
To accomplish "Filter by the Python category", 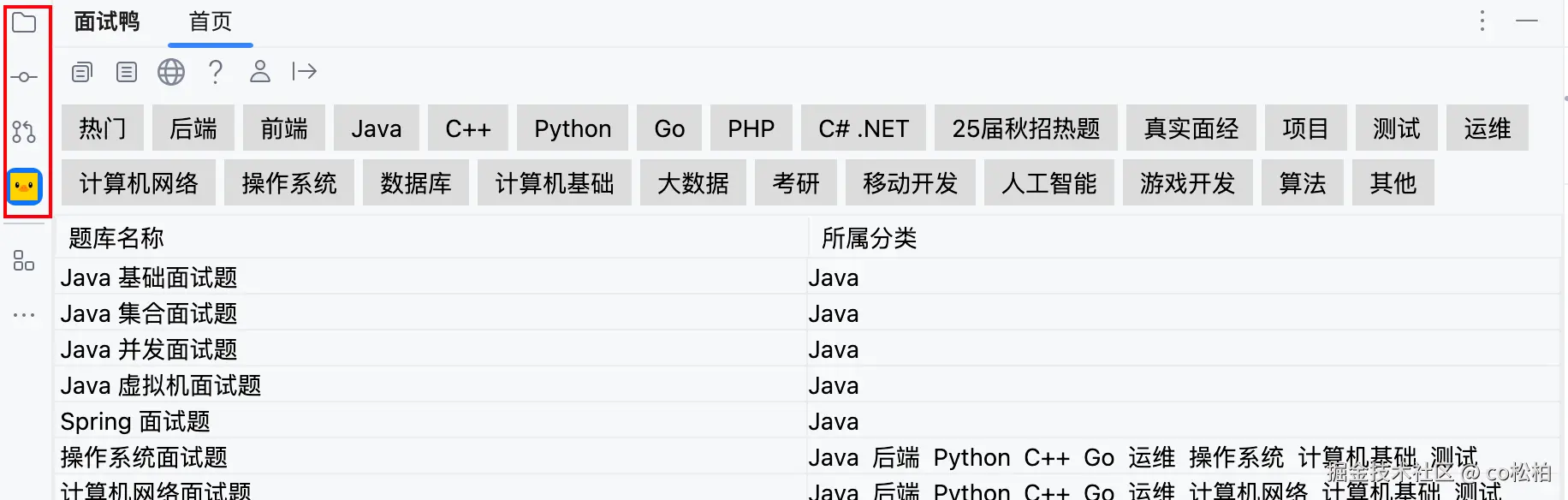I will tap(573, 128).
